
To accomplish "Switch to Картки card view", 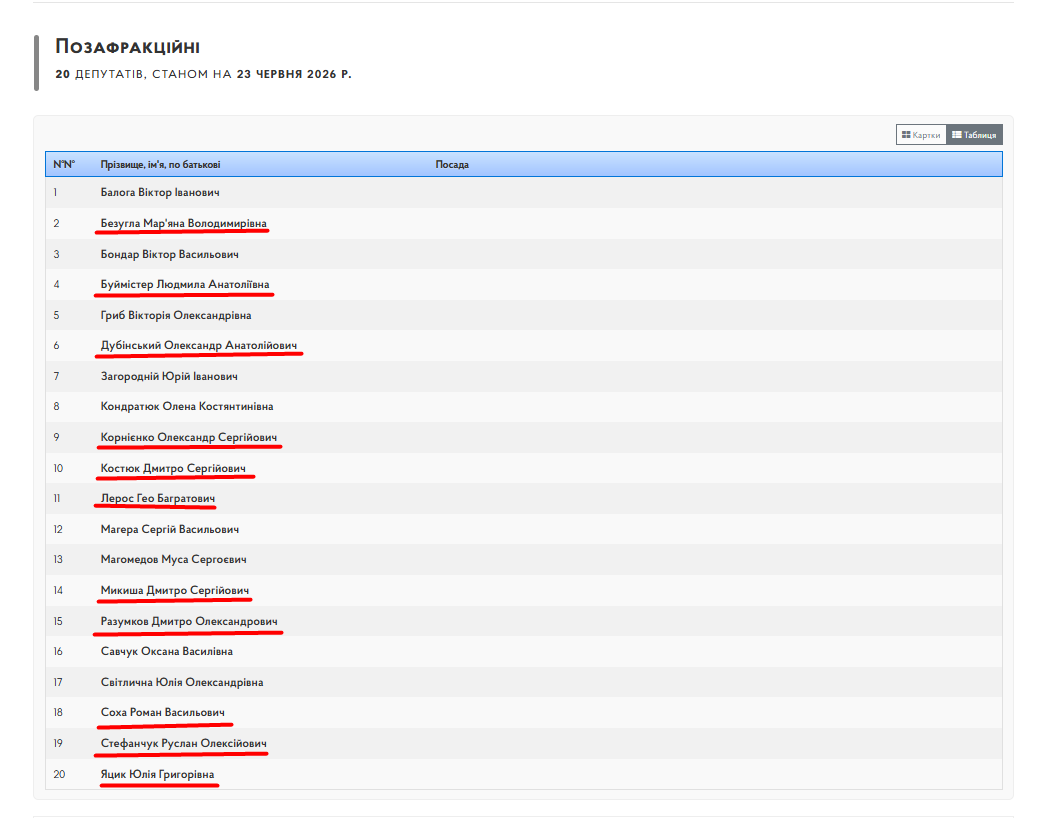I will pos(921,135).
